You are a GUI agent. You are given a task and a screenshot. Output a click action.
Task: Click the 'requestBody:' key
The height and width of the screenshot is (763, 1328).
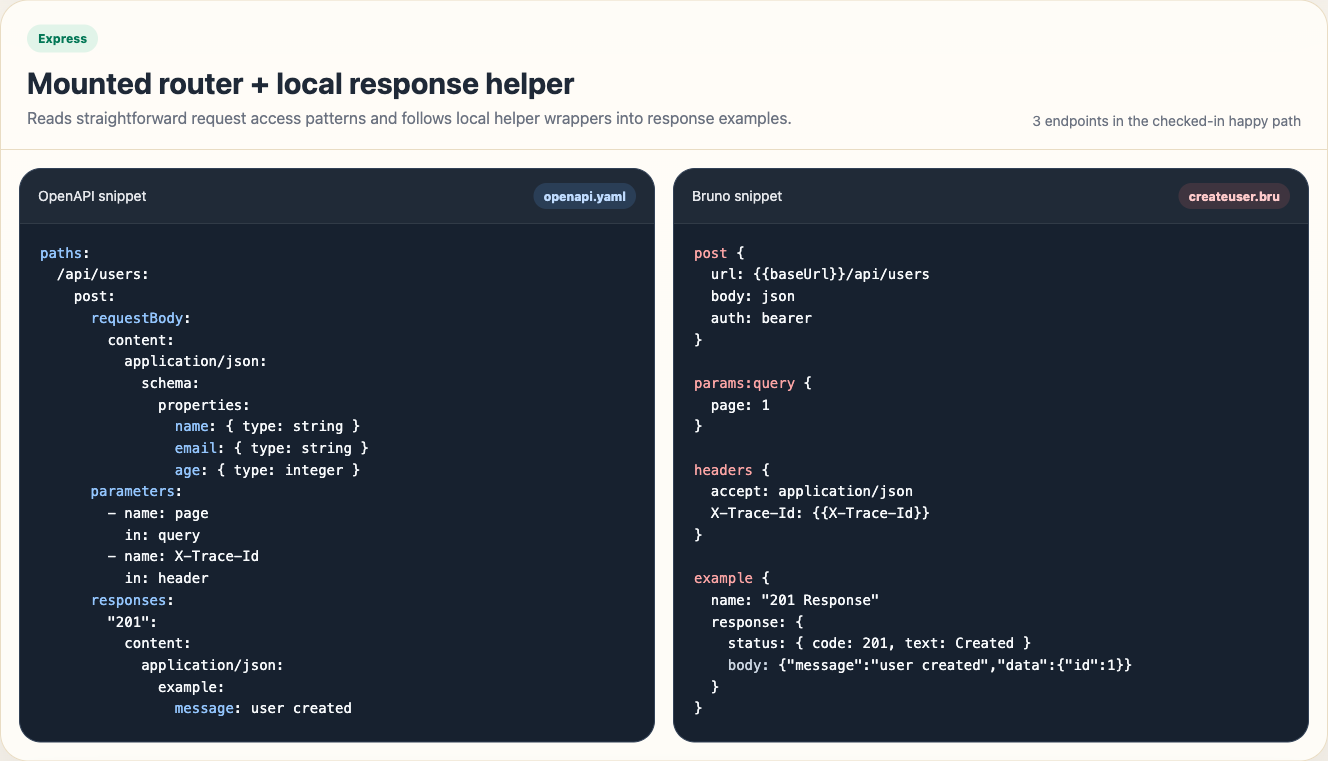(141, 318)
